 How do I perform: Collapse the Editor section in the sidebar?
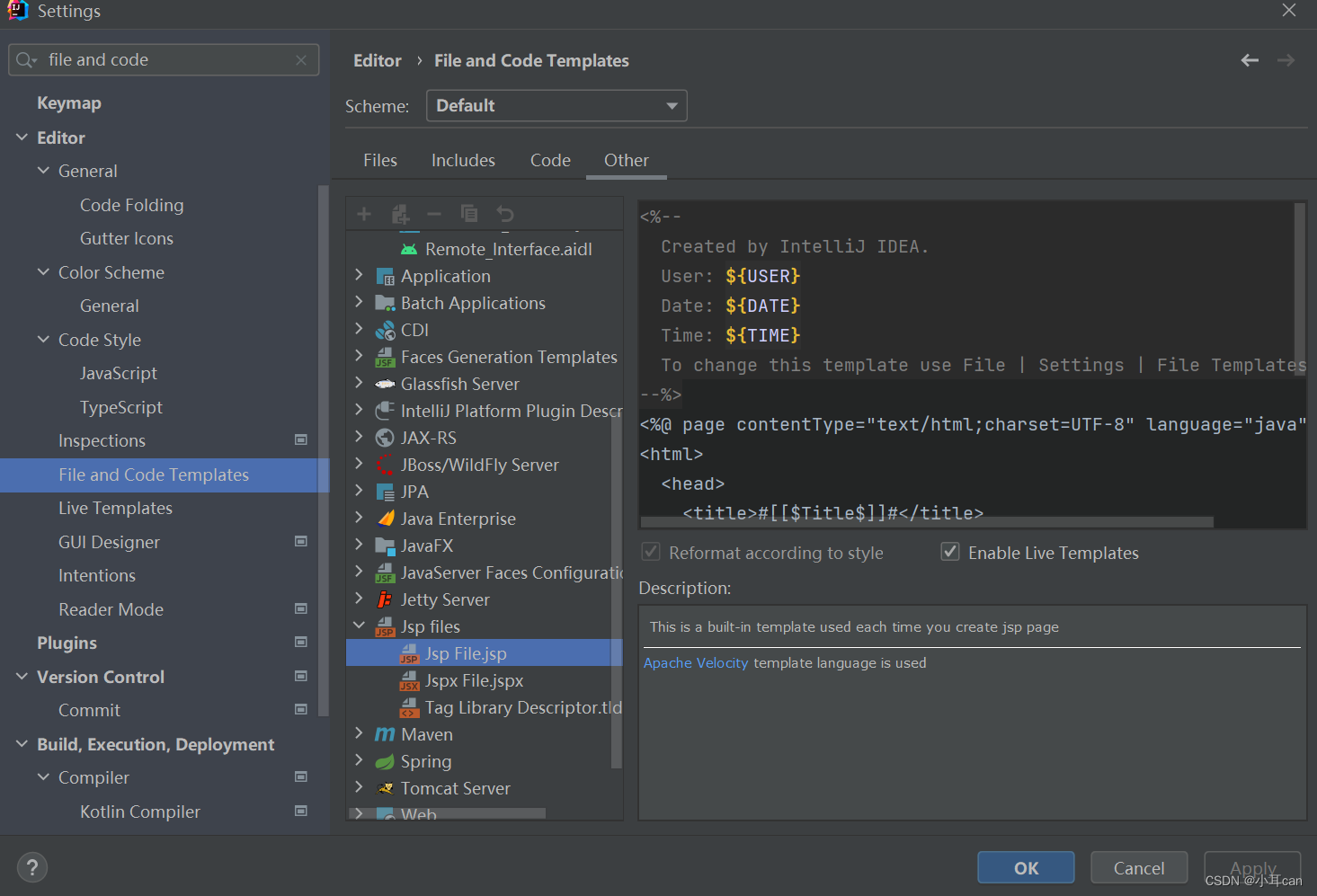pos(22,138)
